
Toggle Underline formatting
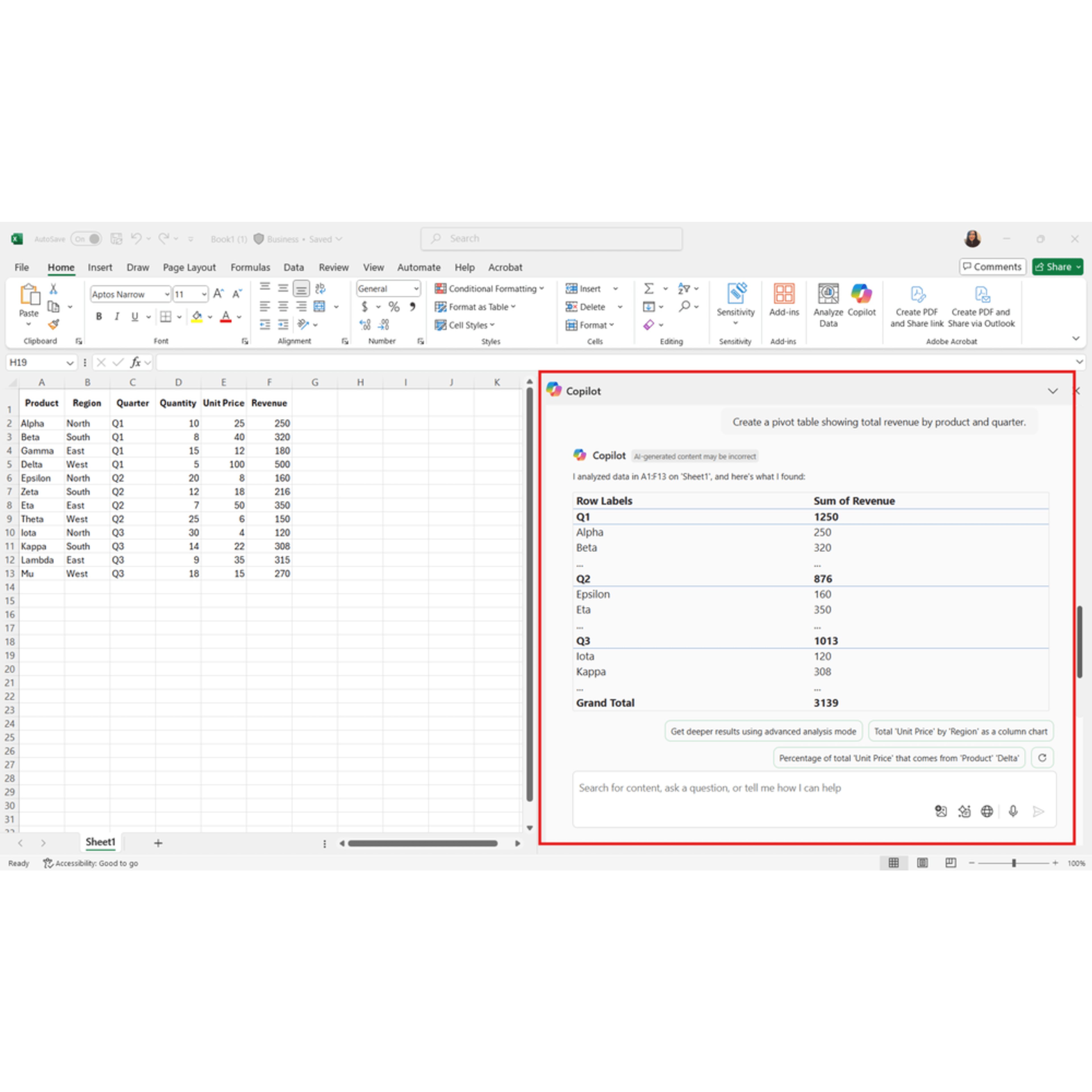tap(135, 317)
